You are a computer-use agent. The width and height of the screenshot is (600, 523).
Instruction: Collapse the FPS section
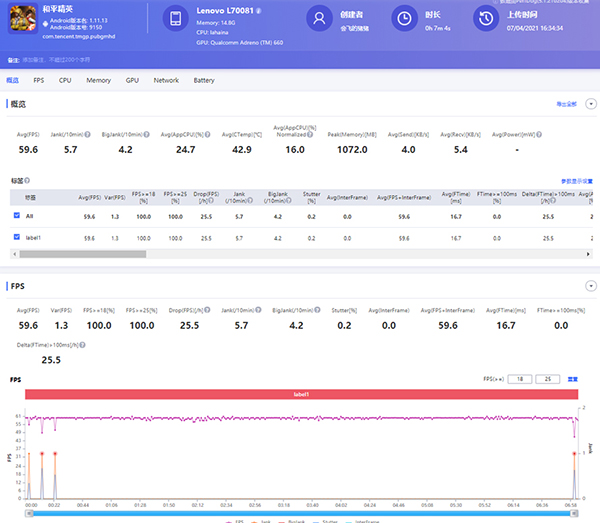[x=590, y=286]
